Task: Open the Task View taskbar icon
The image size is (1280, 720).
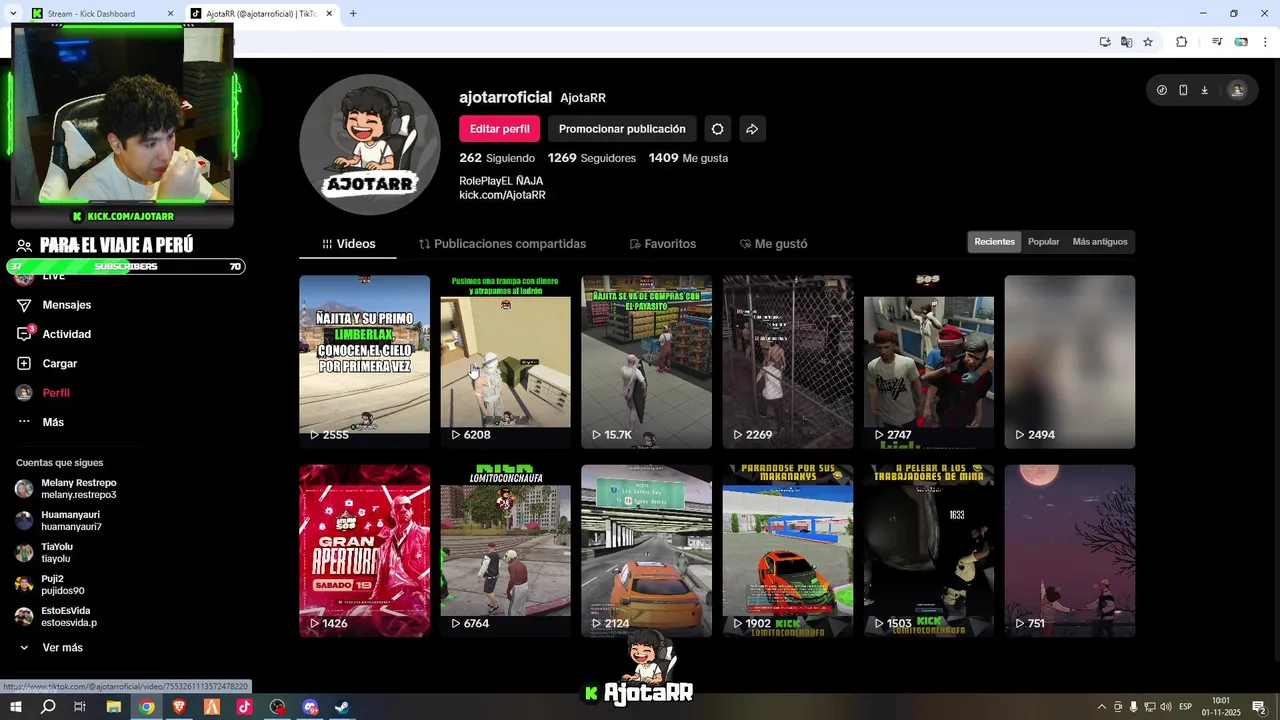Action: (x=80, y=707)
